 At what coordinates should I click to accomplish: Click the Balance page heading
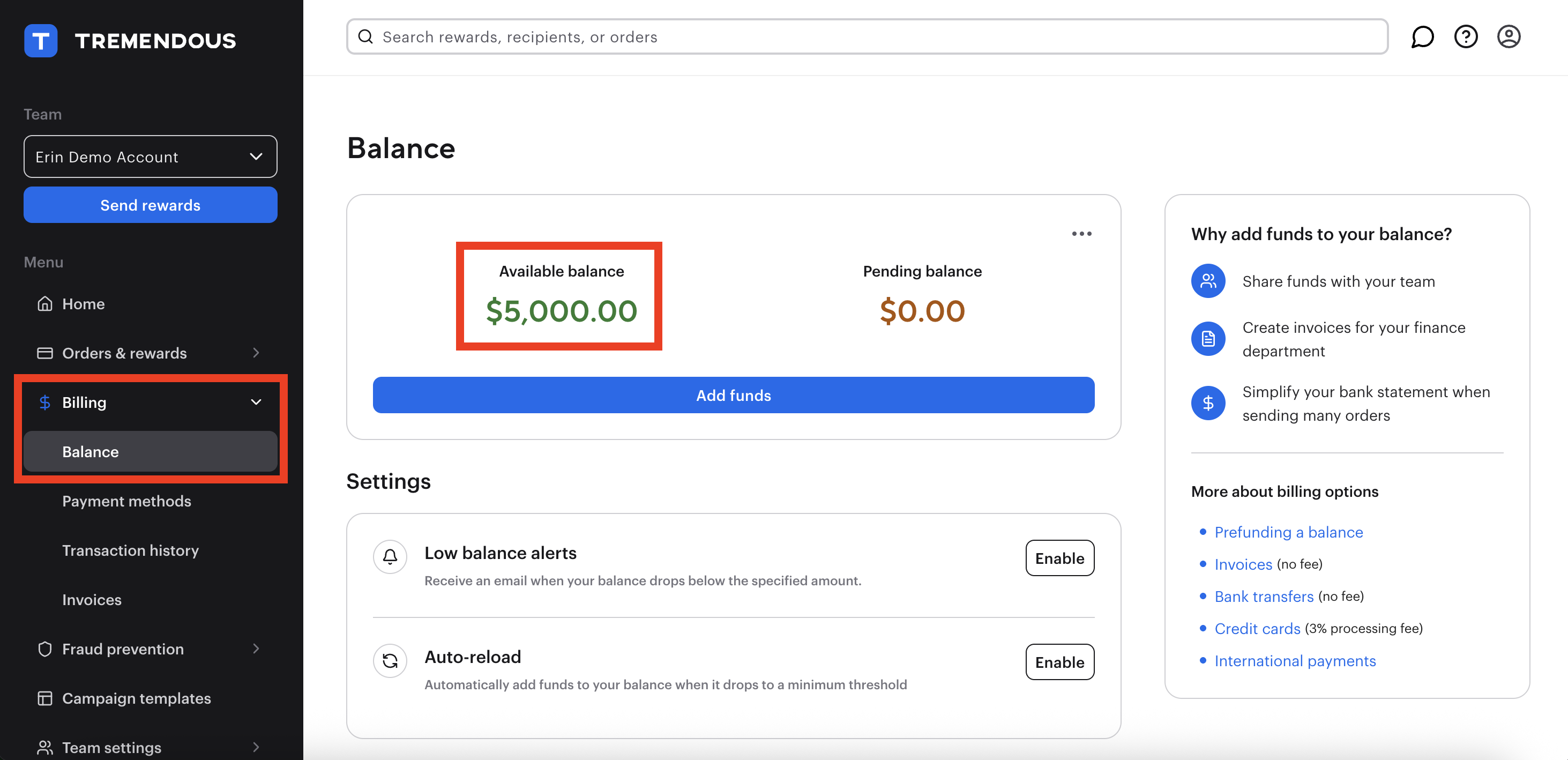pyautogui.click(x=400, y=148)
